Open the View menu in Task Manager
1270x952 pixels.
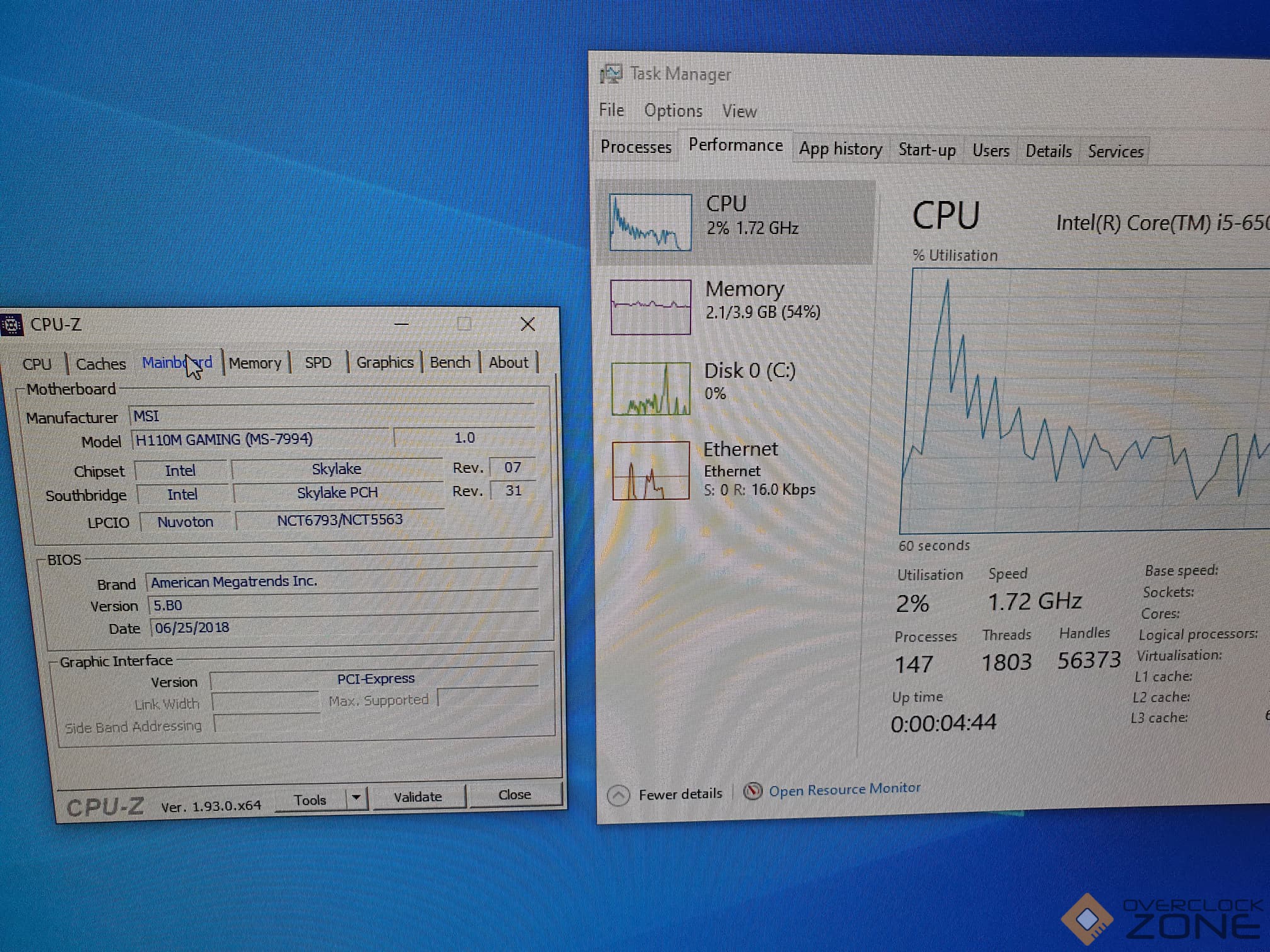[x=739, y=111]
